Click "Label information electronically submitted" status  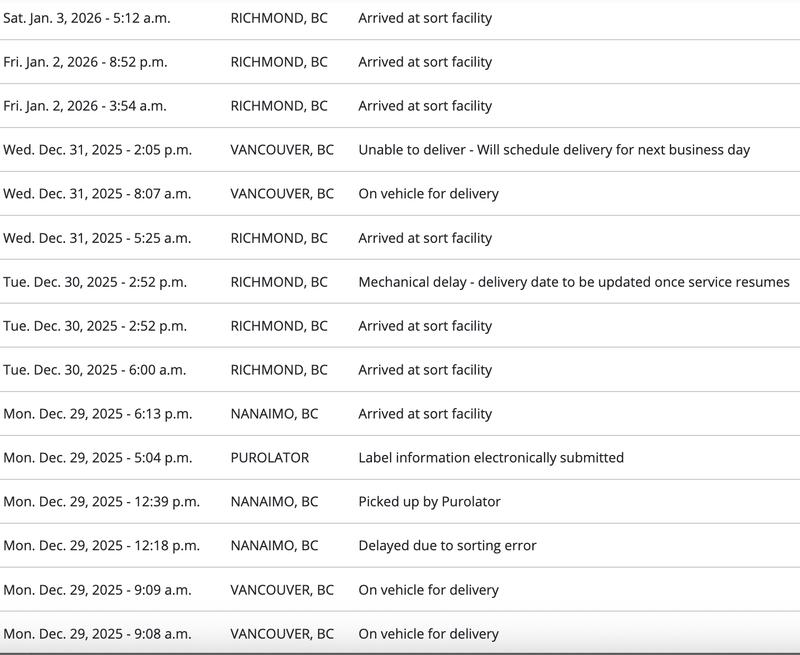point(490,458)
